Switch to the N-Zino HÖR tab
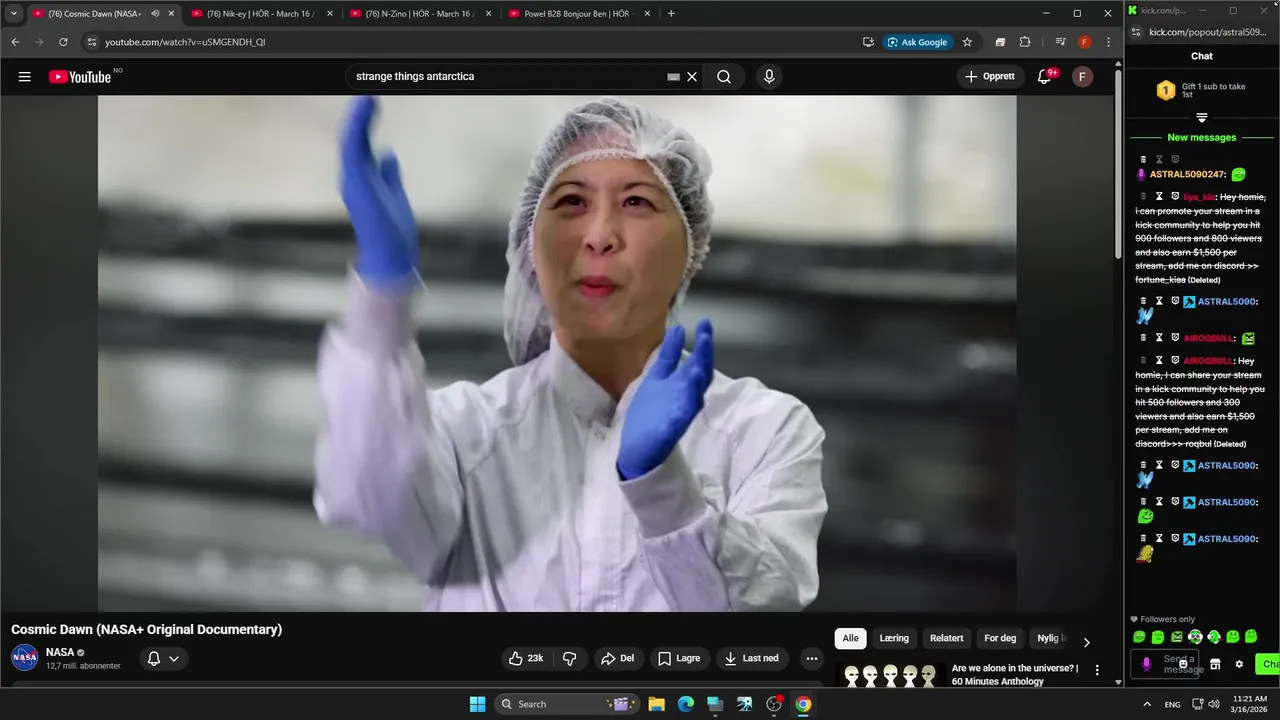This screenshot has height=720, width=1280. click(419, 14)
